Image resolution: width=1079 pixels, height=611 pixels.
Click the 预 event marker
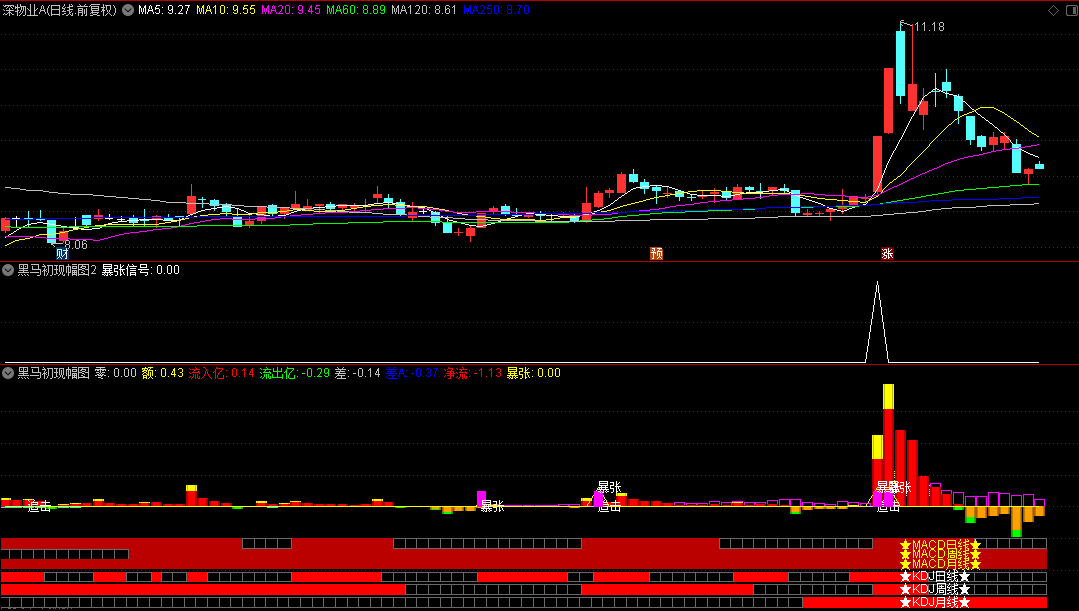[x=656, y=253]
